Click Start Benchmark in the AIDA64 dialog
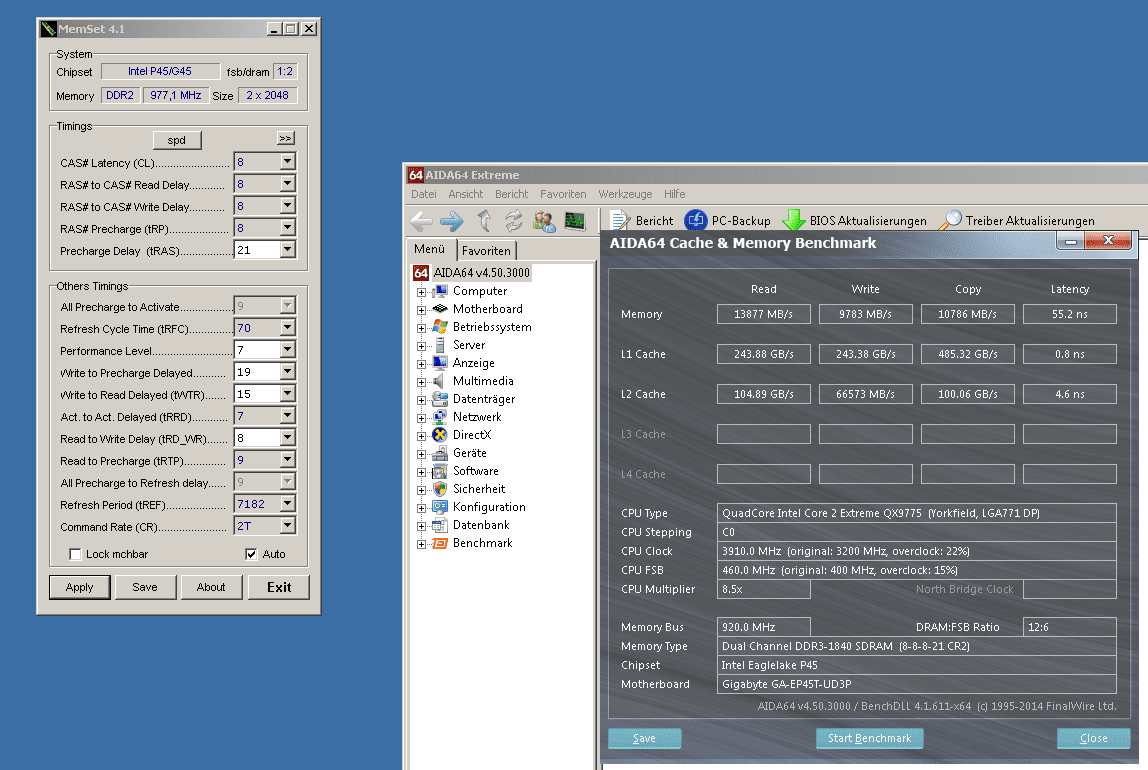 click(870, 738)
